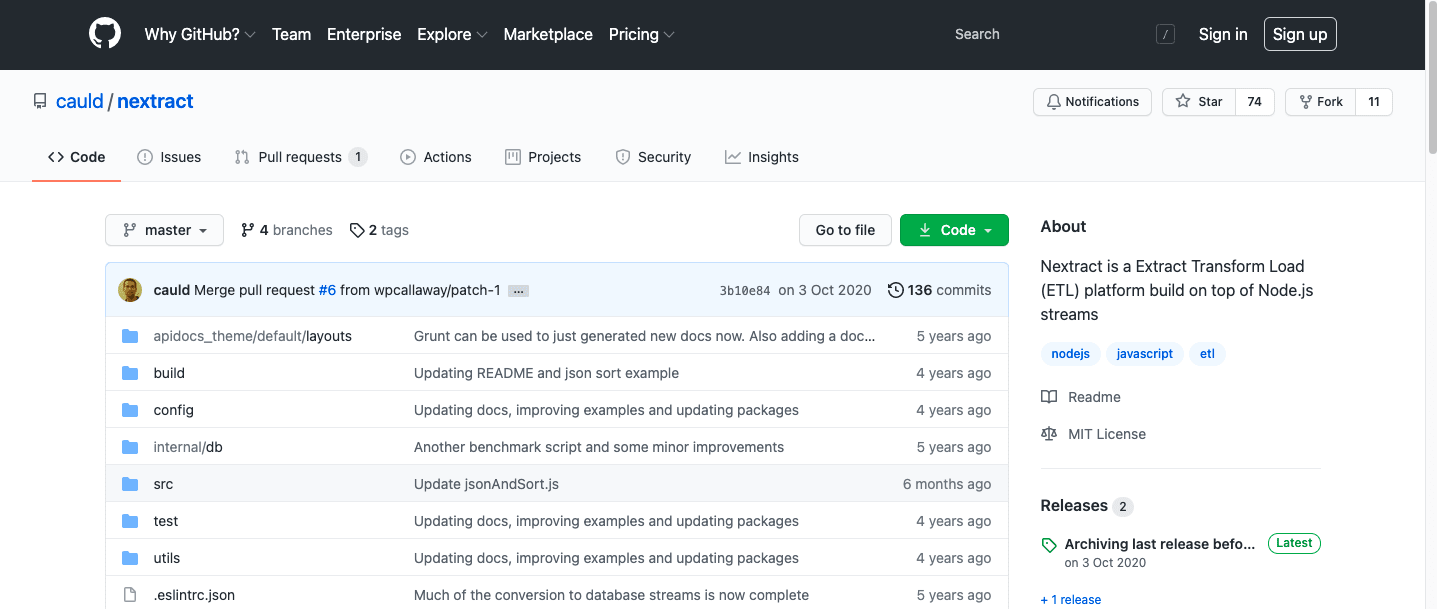Click the Sign in link
The image size is (1437, 609).
click(x=1223, y=34)
